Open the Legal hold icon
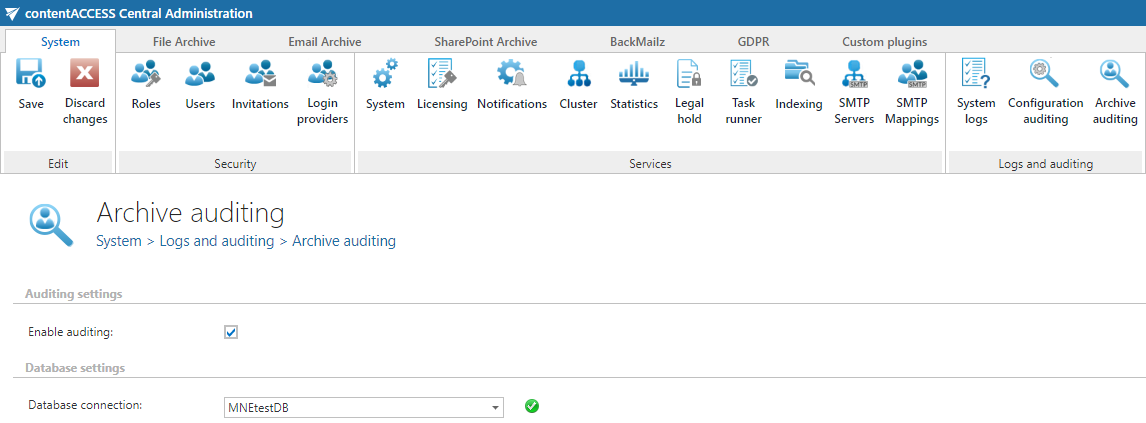The image size is (1146, 423). click(x=689, y=75)
